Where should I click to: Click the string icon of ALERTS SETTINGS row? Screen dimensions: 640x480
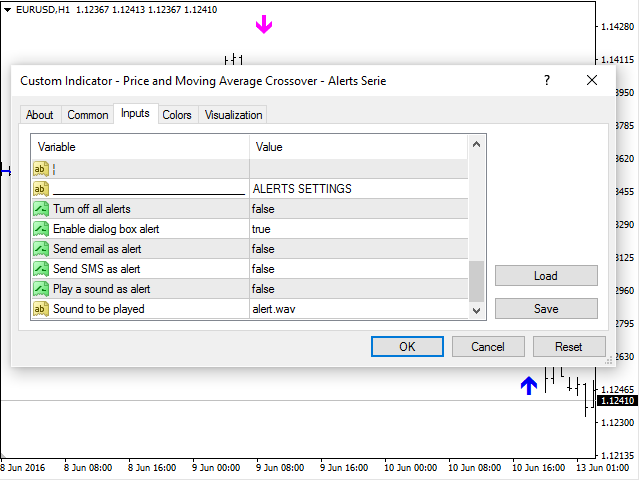41,189
